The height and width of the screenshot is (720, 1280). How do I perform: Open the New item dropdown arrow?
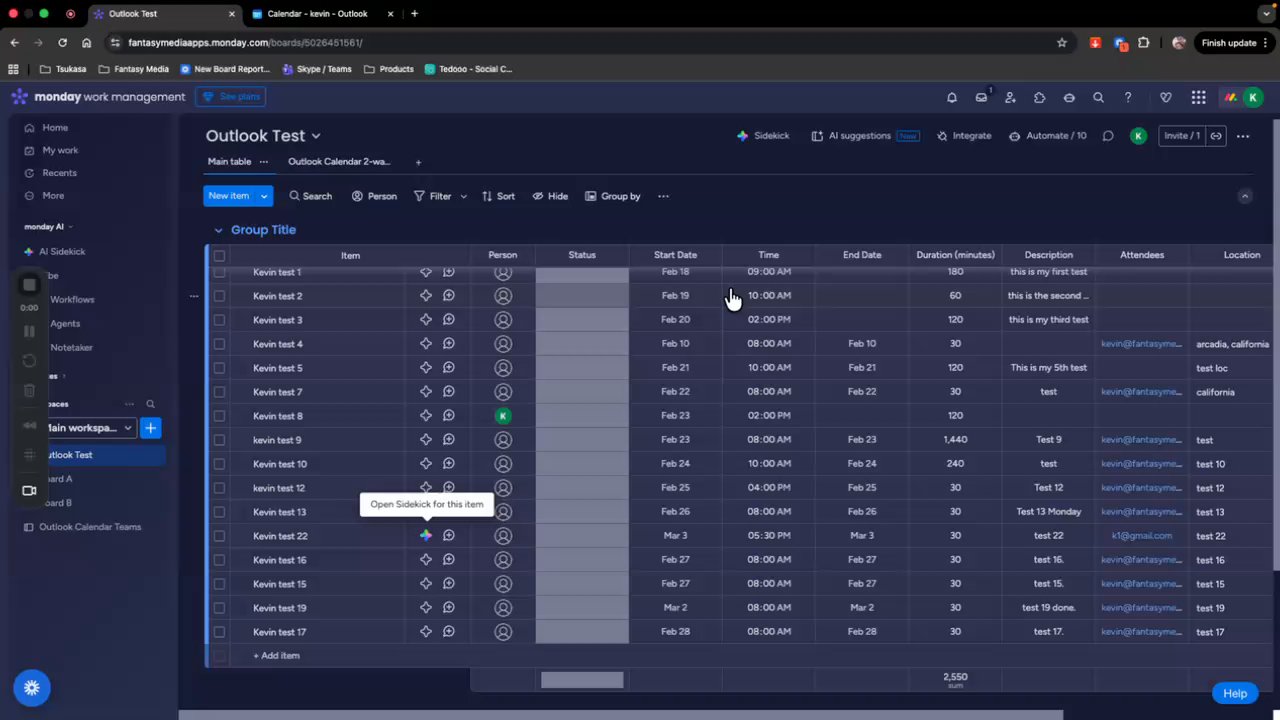pyautogui.click(x=264, y=196)
